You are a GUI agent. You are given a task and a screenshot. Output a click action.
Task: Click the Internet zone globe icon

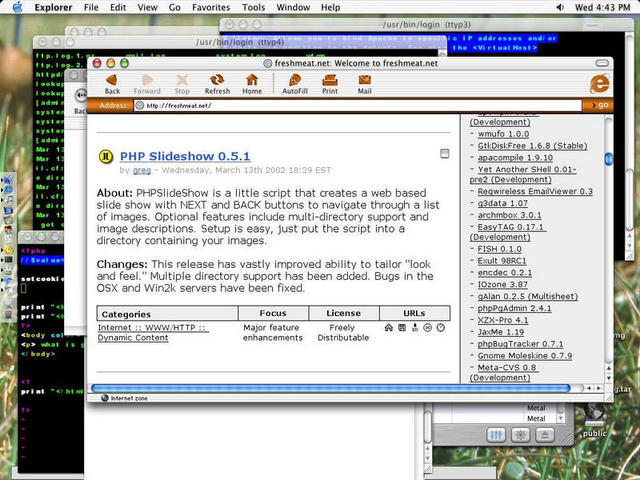click(x=104, y=398)
